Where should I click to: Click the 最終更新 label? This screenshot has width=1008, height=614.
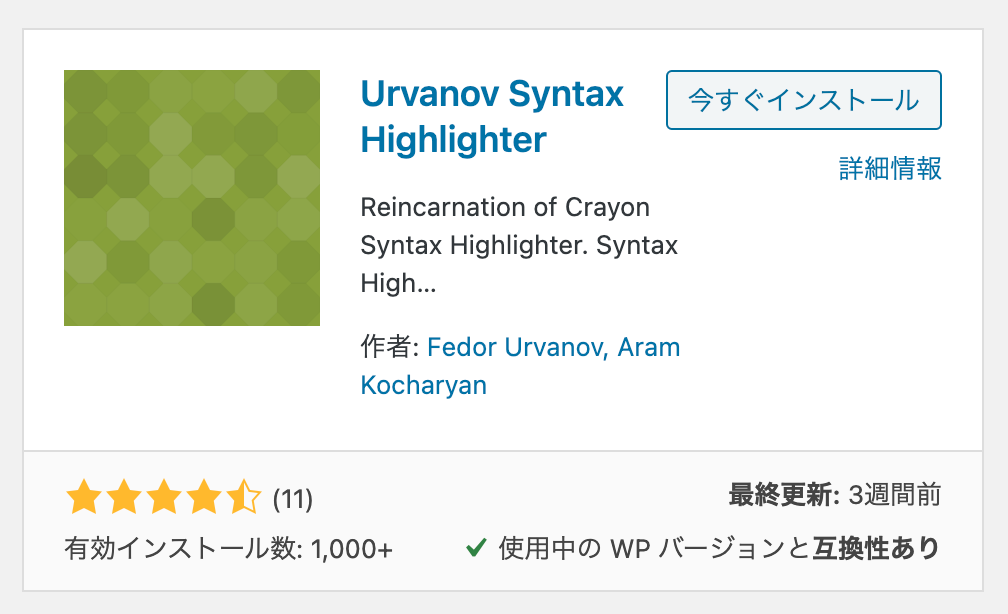coord(784,495)
